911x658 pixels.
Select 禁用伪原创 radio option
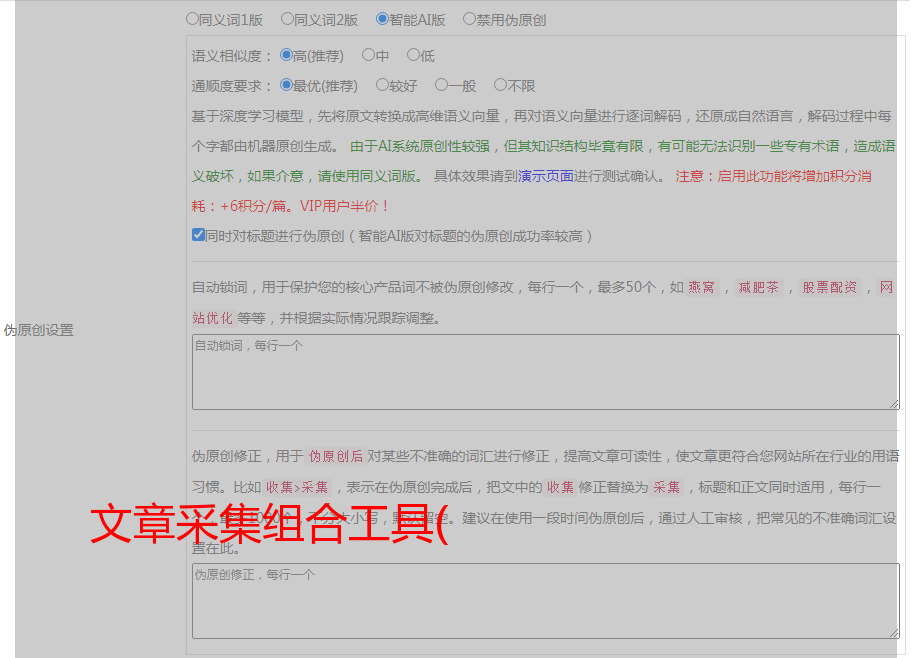469,19
